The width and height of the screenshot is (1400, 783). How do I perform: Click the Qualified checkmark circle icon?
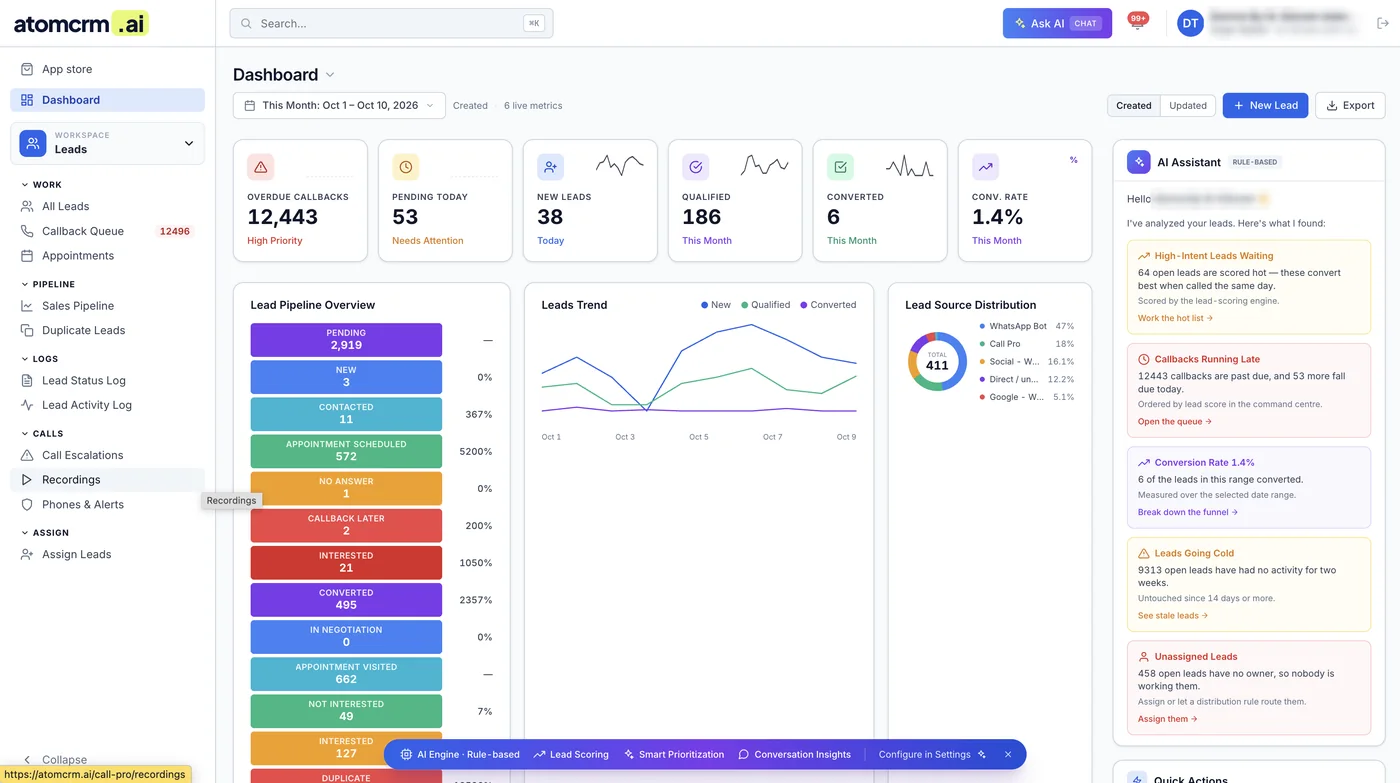[695, 167]
